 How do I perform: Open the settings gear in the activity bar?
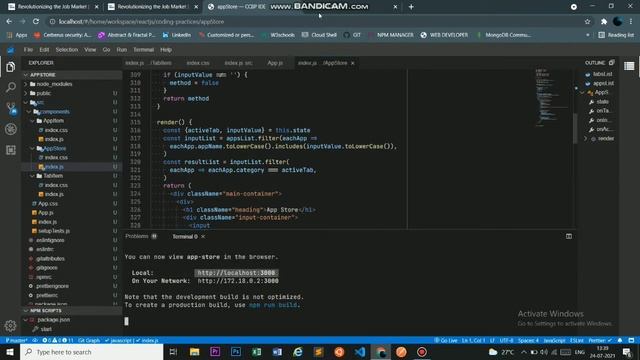10,325
